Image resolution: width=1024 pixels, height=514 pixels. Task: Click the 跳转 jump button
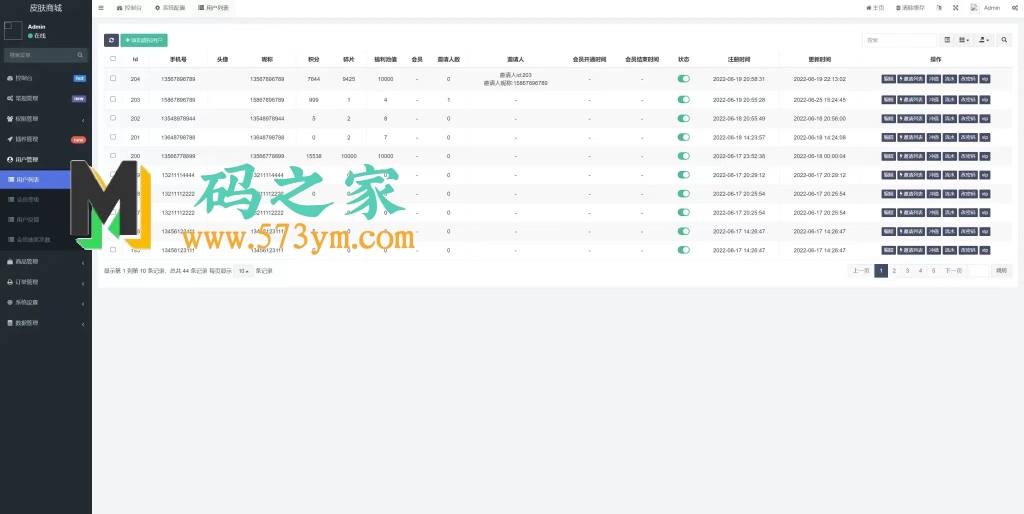coord(1002,271)
